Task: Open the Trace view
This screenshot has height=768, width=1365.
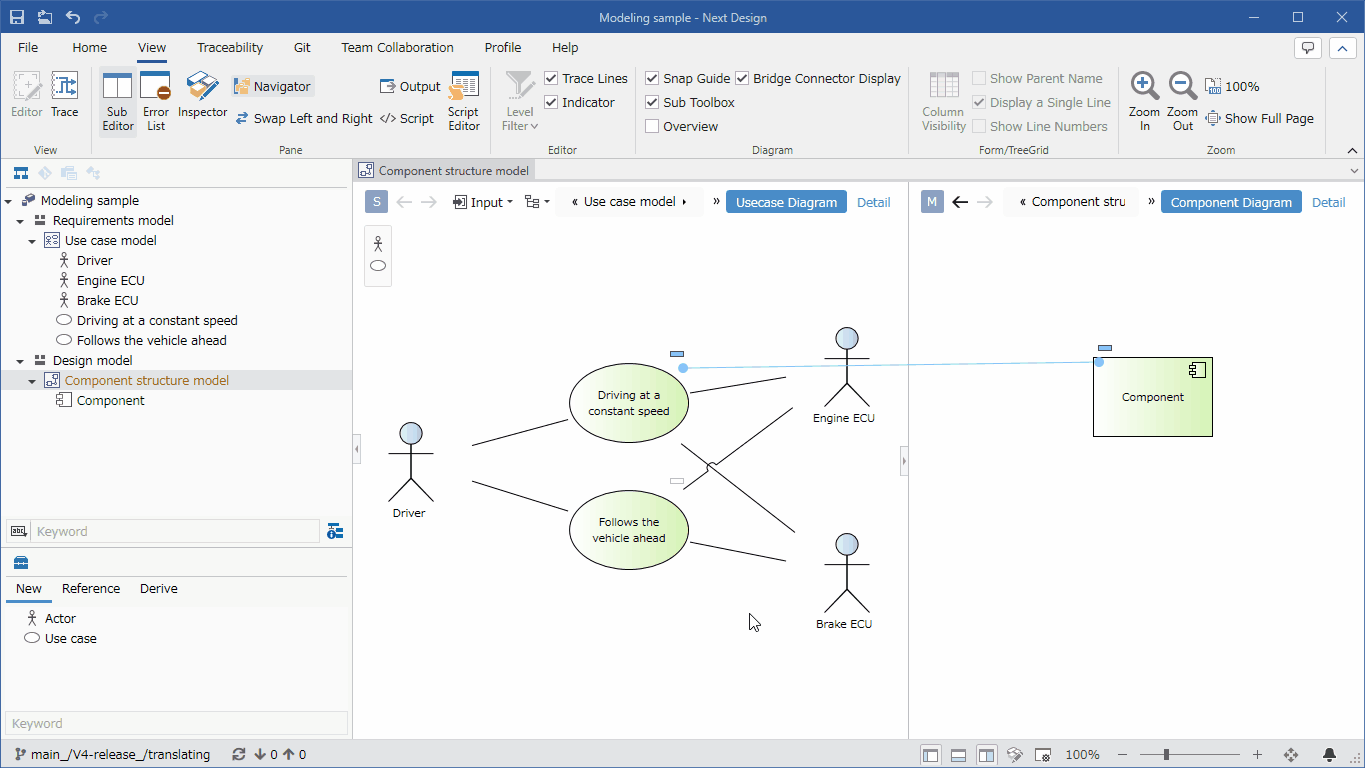Action: 65,95
